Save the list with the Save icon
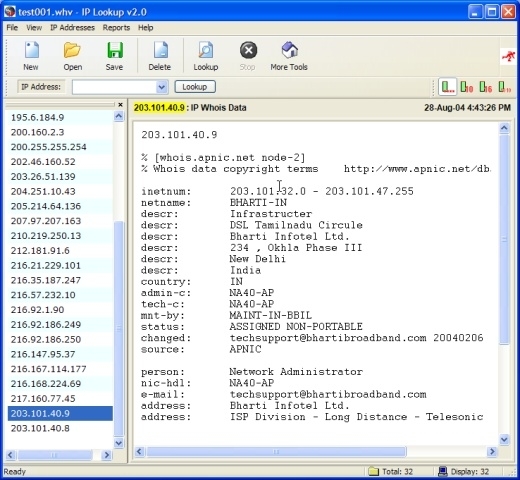 (x=114, y=51)
